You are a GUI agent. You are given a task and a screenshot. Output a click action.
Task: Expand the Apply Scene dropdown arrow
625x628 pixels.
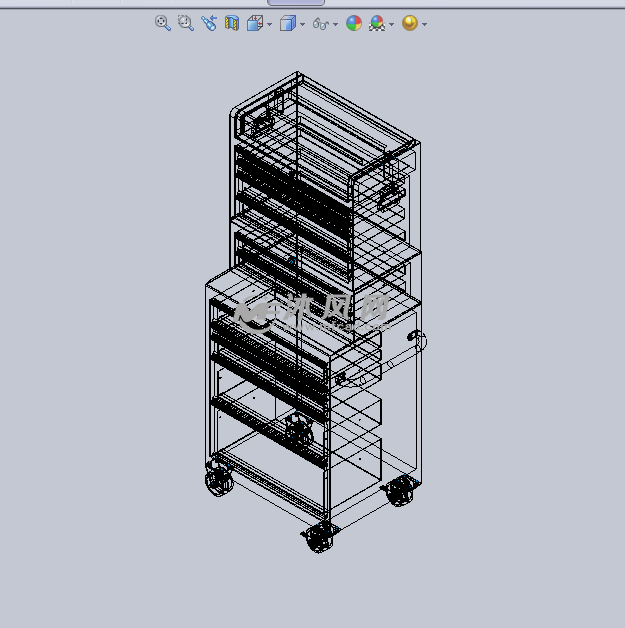click(392, 24)
